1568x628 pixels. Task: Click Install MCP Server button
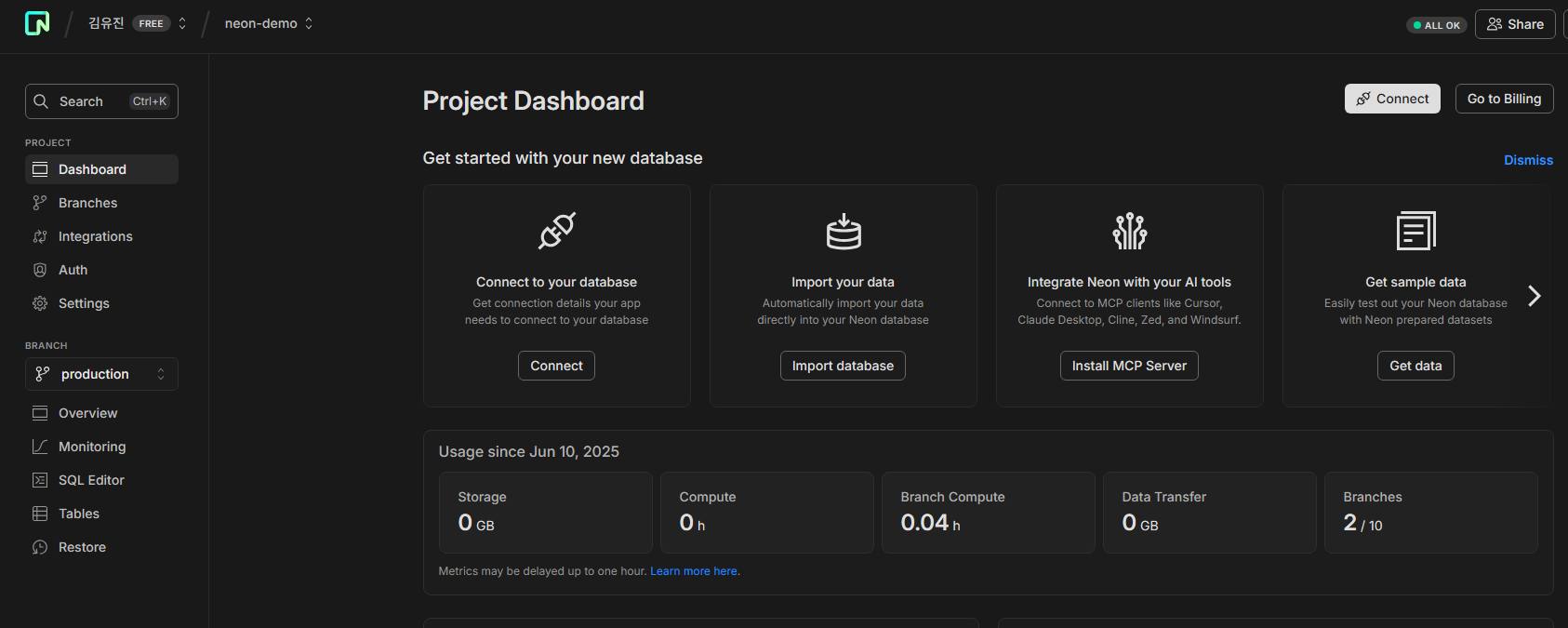pyautogui.click(x=1129, y=366)
